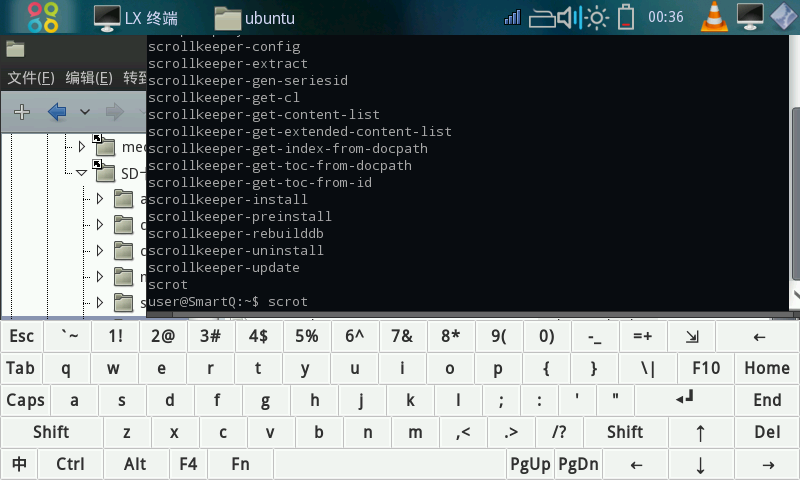Toggle the Chinese input 中 key
This screenshot has height=480, width=800.
(x=20, y=464)
